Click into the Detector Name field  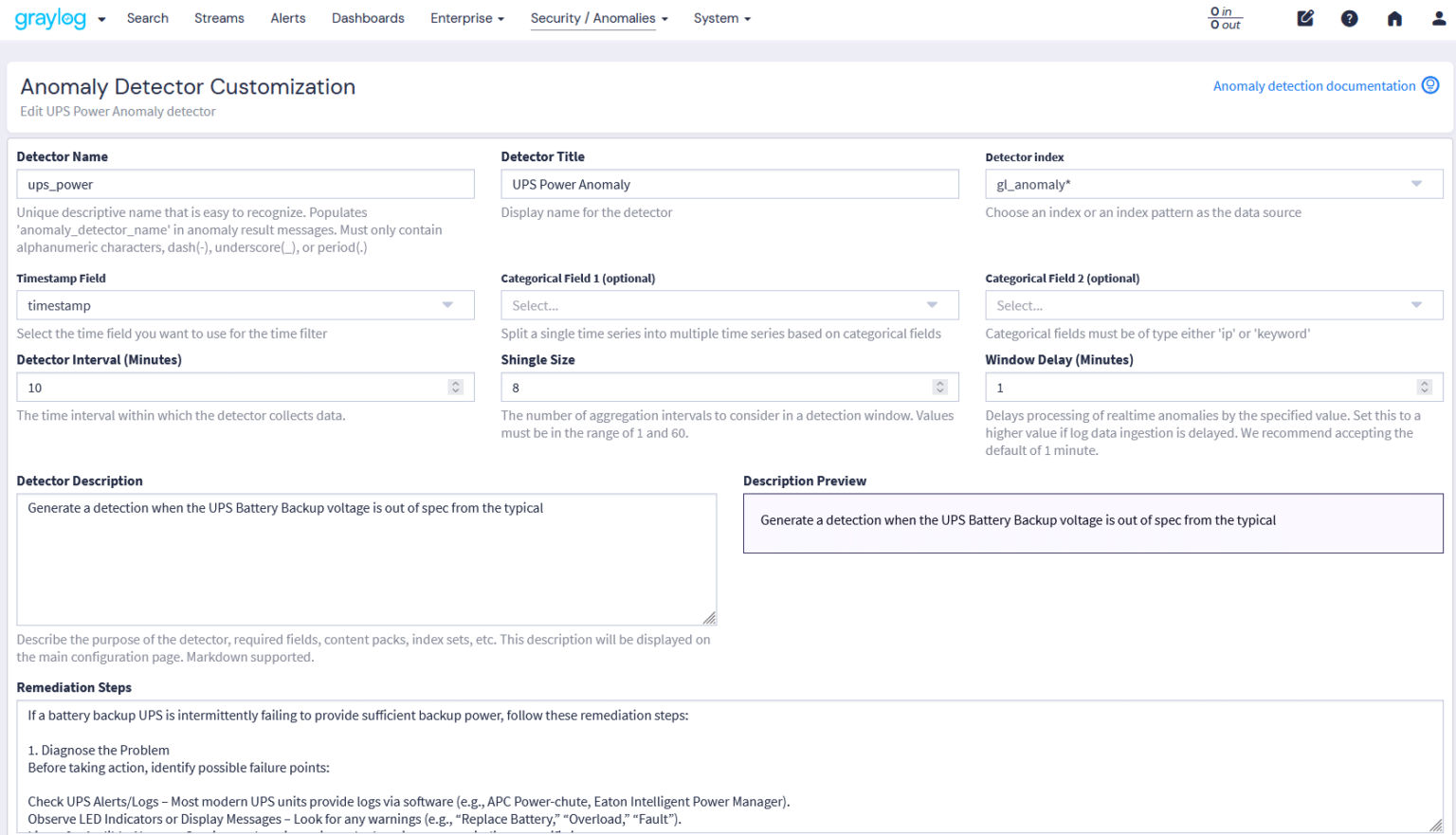245,184
